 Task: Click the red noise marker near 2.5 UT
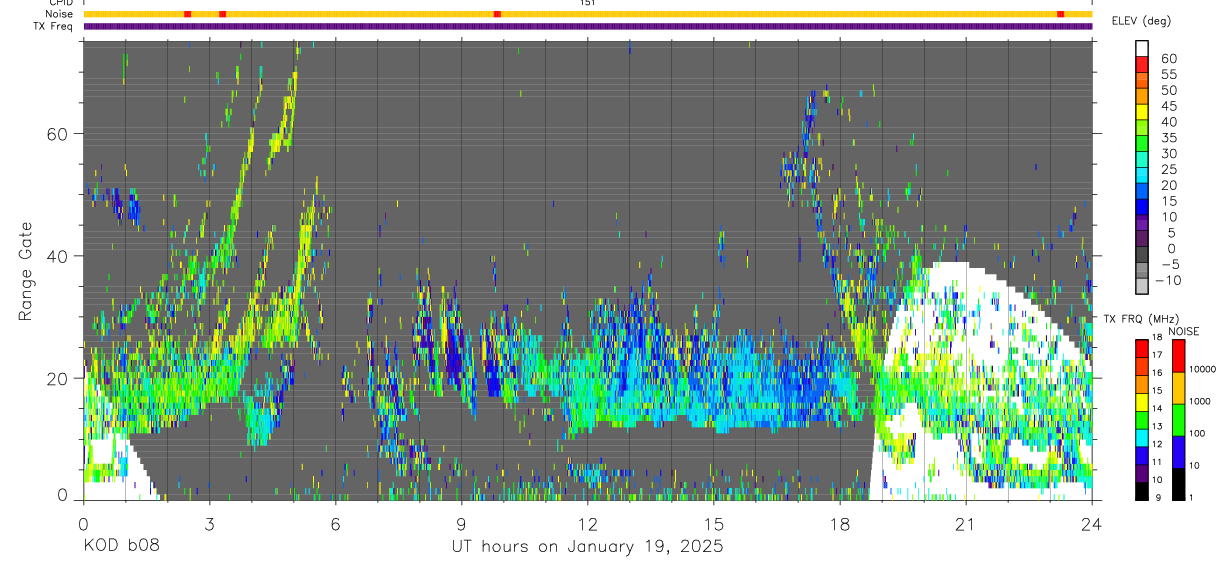187,14
